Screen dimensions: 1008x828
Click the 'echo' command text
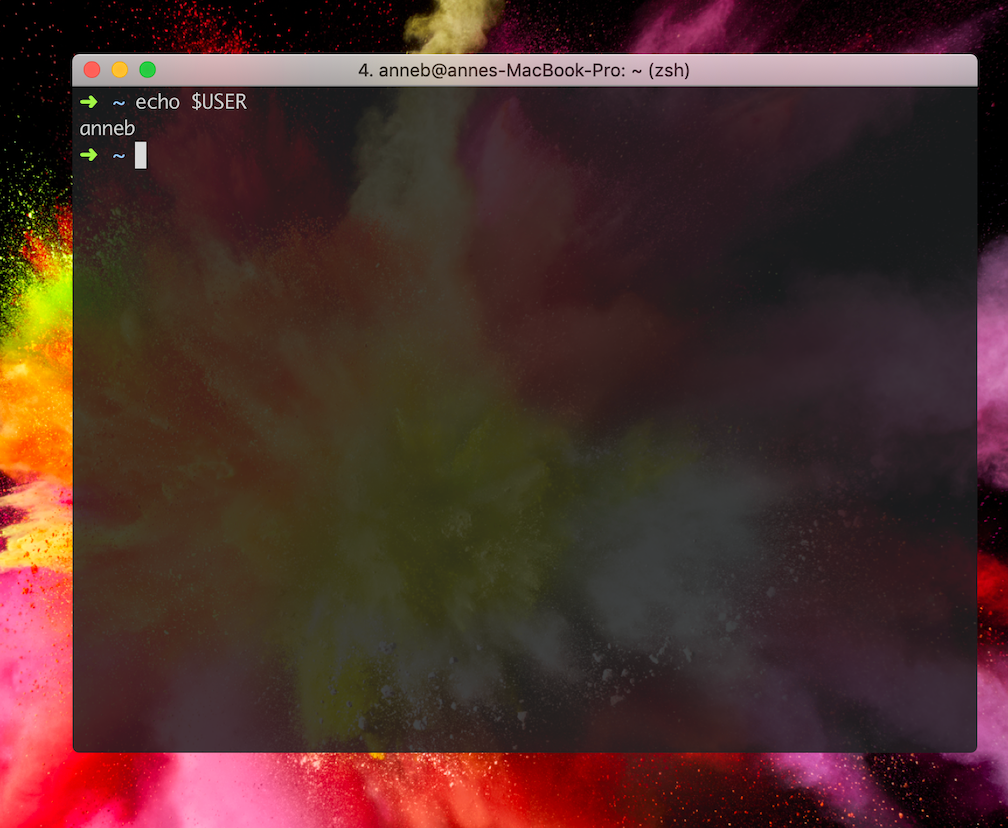pyautogui.click(x=158, y=101)
